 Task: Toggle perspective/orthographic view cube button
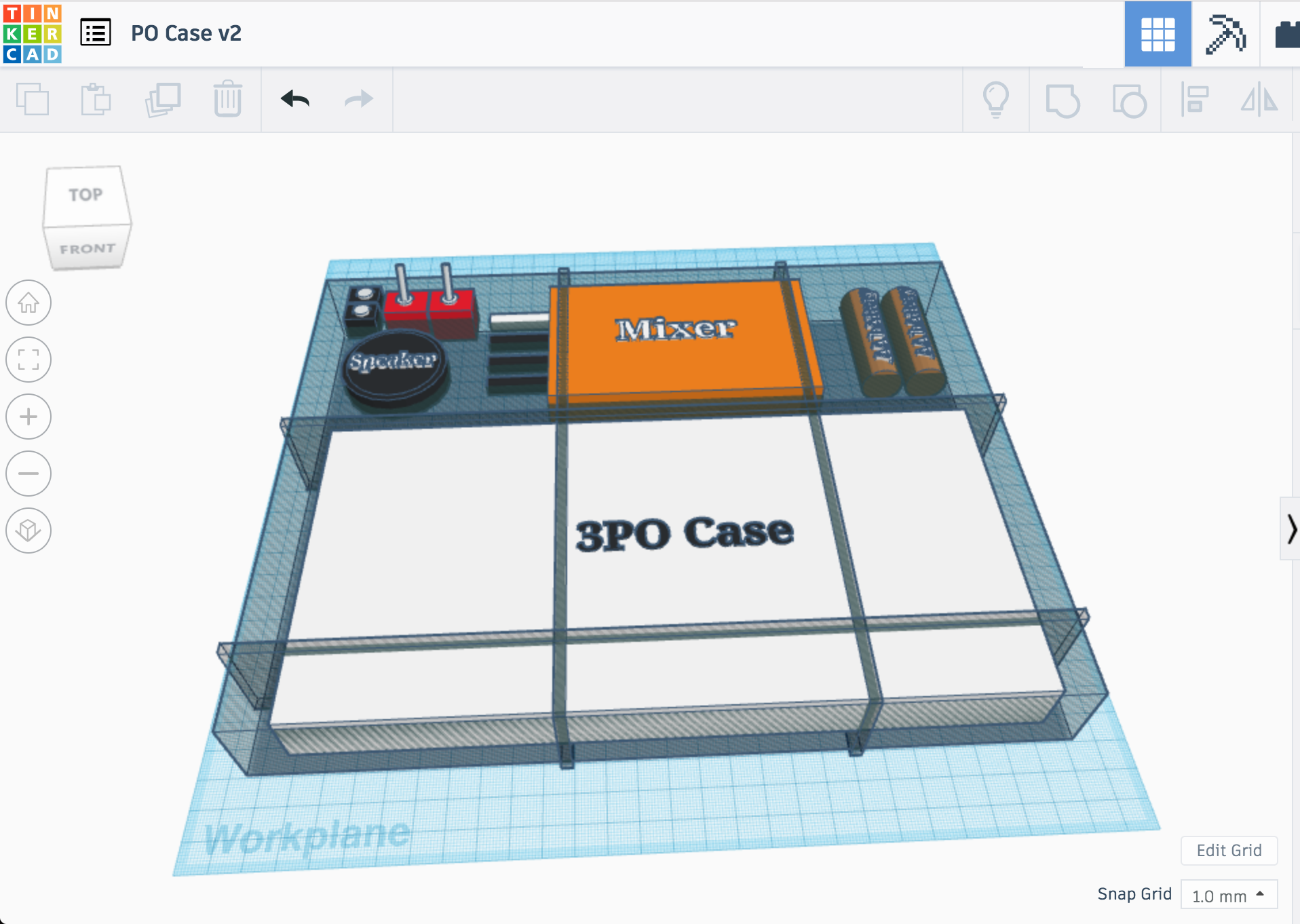[x=28, y=531]
